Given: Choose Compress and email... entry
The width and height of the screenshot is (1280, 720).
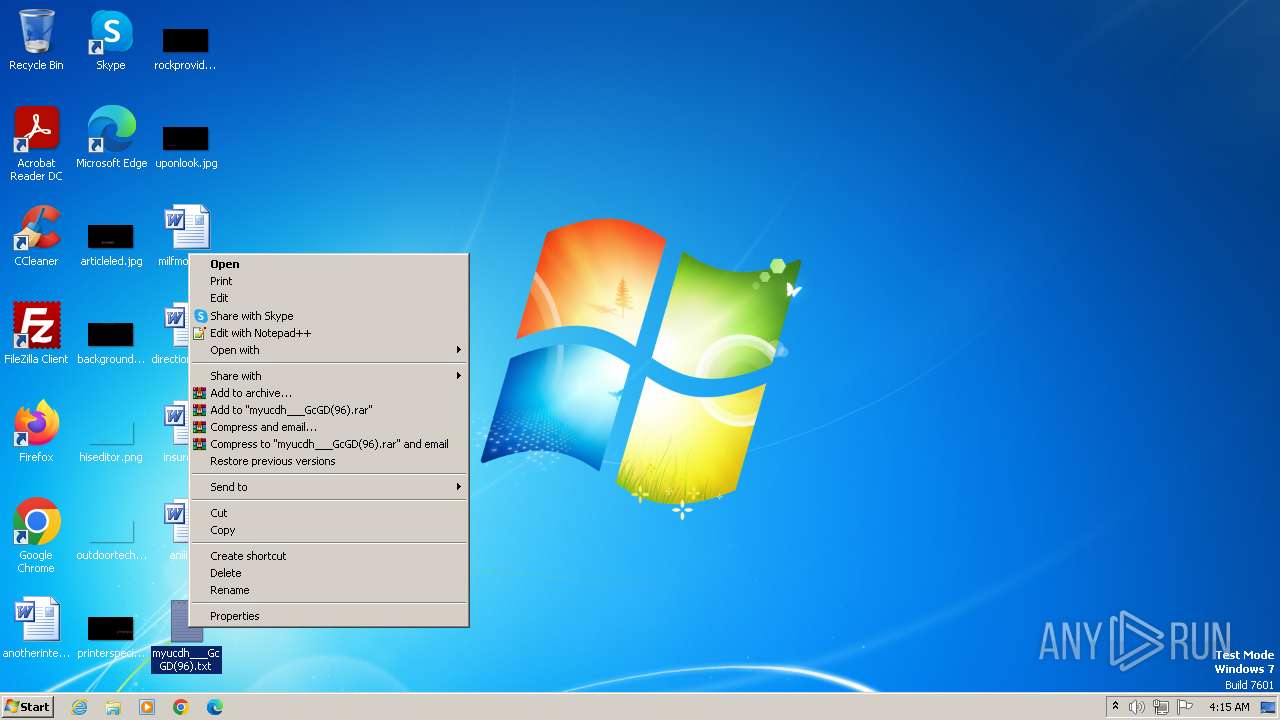Looking at the screenshot, I should tap(329, 427).
